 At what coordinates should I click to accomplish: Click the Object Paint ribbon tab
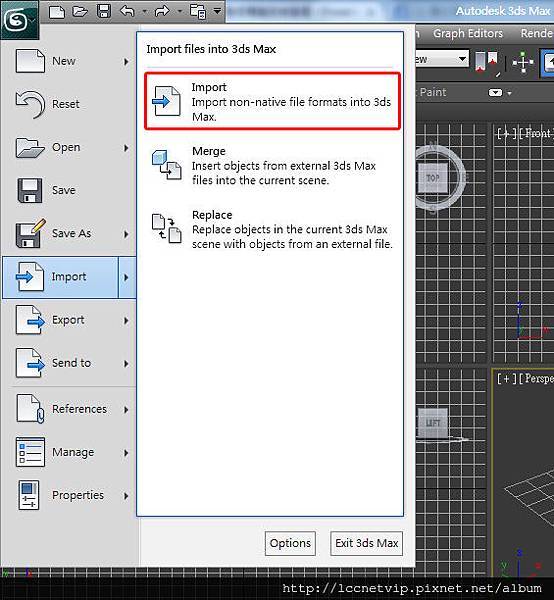(431, 92)
